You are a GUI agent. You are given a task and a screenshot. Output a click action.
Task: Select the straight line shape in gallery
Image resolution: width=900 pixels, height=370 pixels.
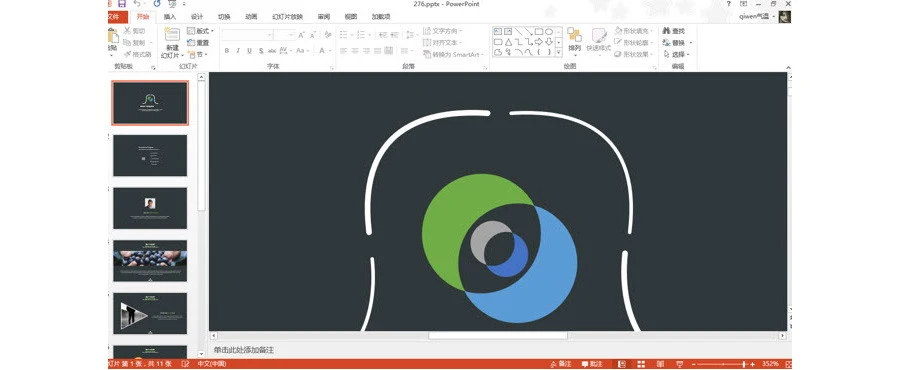click(x=518, y=32)
